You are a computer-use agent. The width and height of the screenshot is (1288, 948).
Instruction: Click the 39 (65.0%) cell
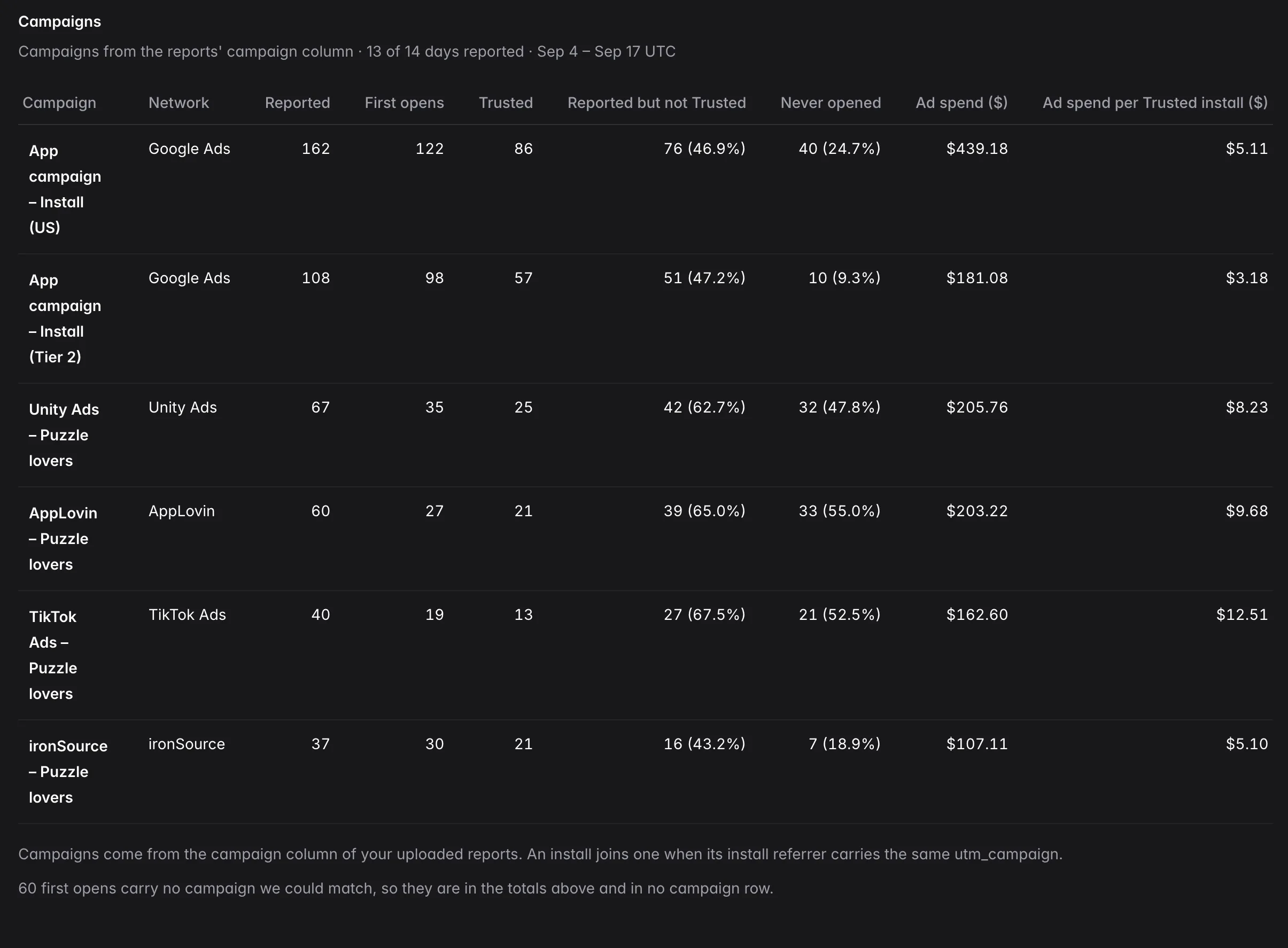tap(704, 511)
